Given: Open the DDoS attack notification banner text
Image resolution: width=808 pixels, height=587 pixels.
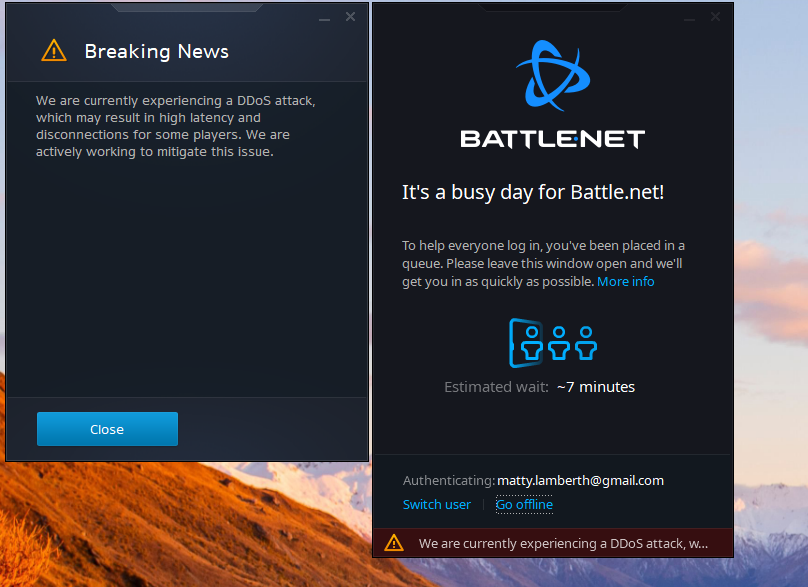Looking at the screenshot, I should tap(563, 543).
